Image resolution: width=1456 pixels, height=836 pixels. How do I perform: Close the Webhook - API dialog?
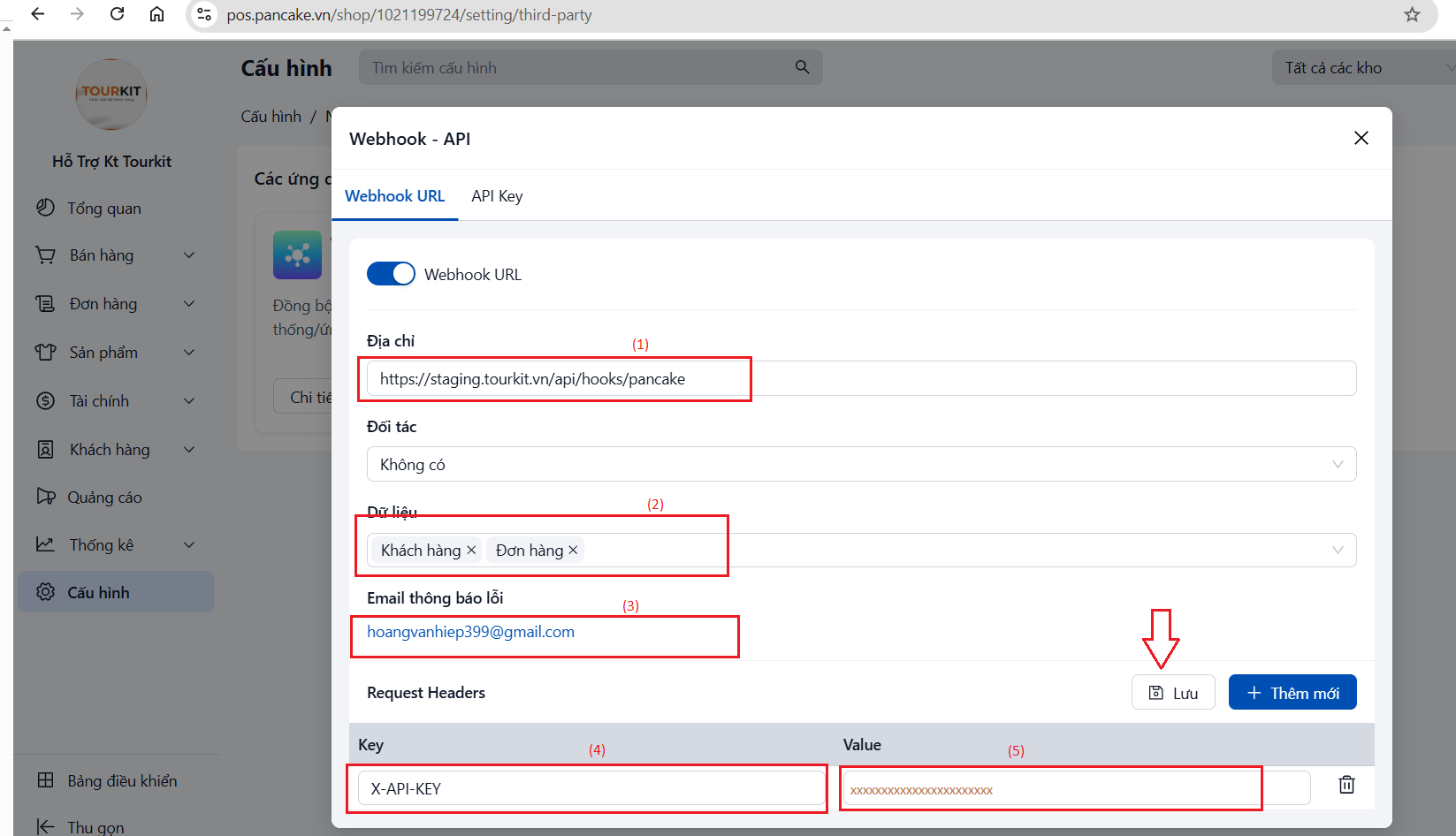click(x=1361, y=138)
